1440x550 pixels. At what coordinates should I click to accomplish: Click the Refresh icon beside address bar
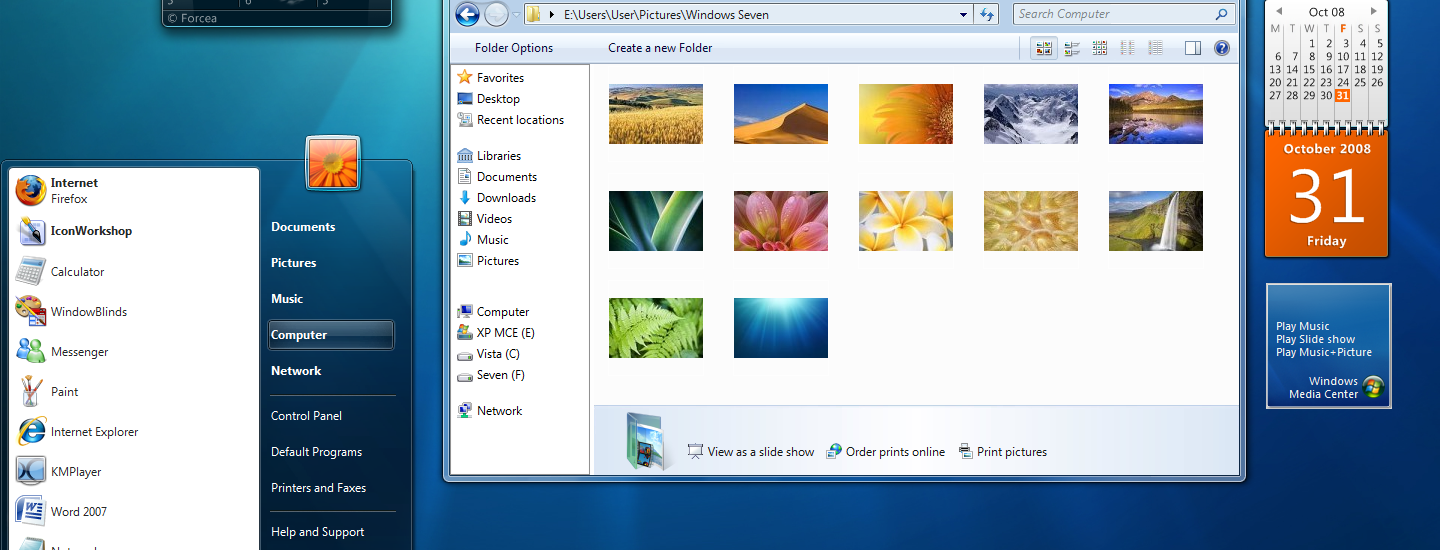pos(987,14)
